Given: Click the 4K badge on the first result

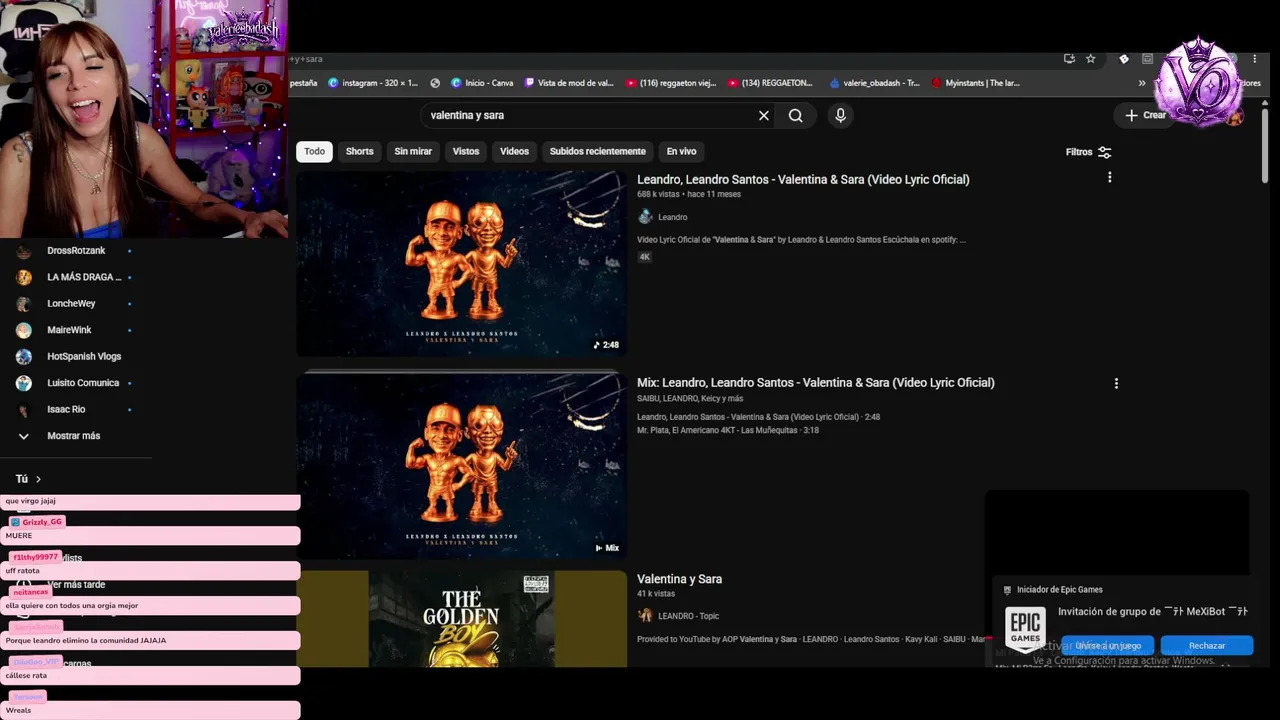Looking at the screenshot, I should (x=645, y=257).
